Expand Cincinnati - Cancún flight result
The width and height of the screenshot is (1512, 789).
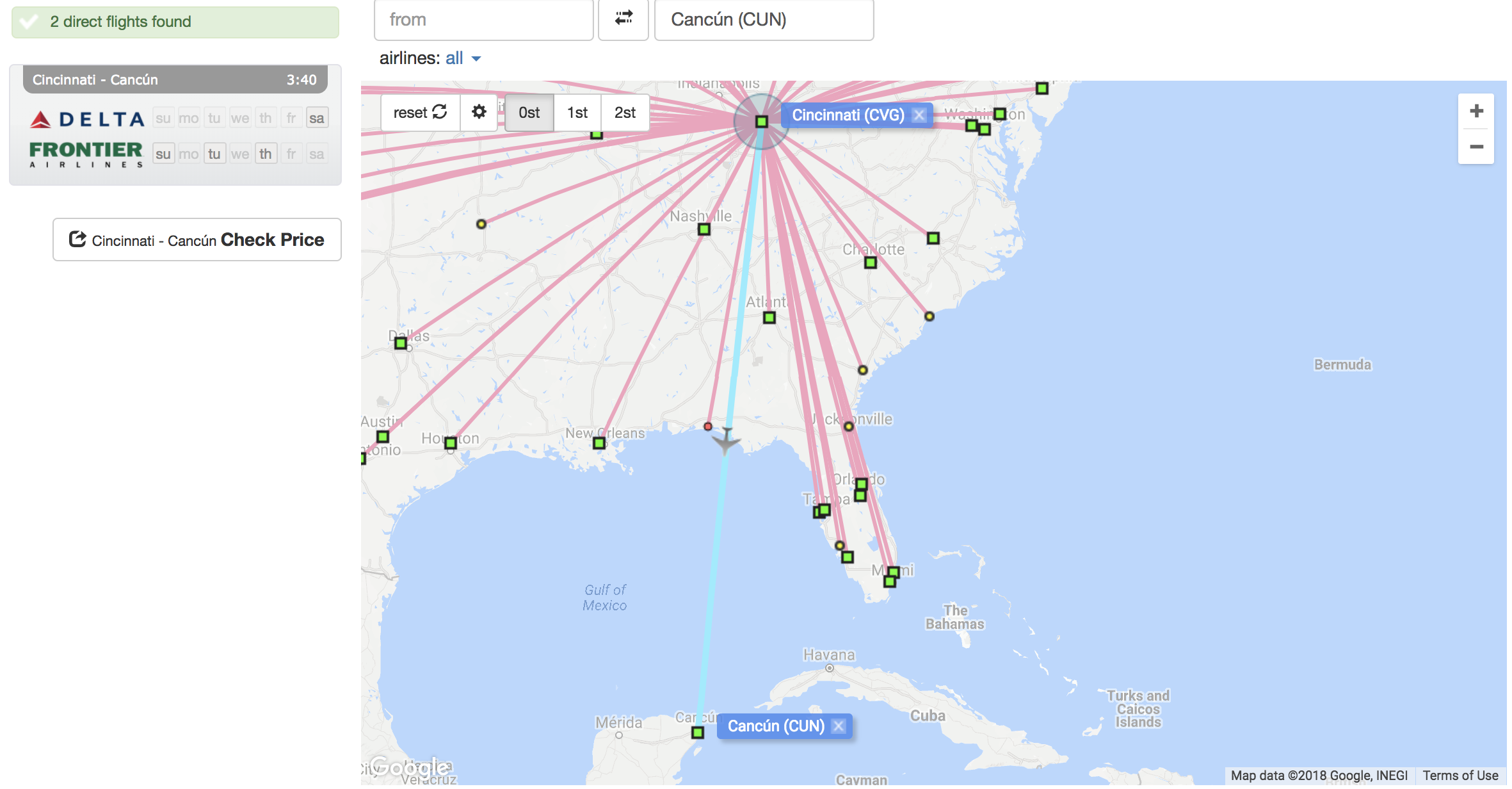point(175,80)
